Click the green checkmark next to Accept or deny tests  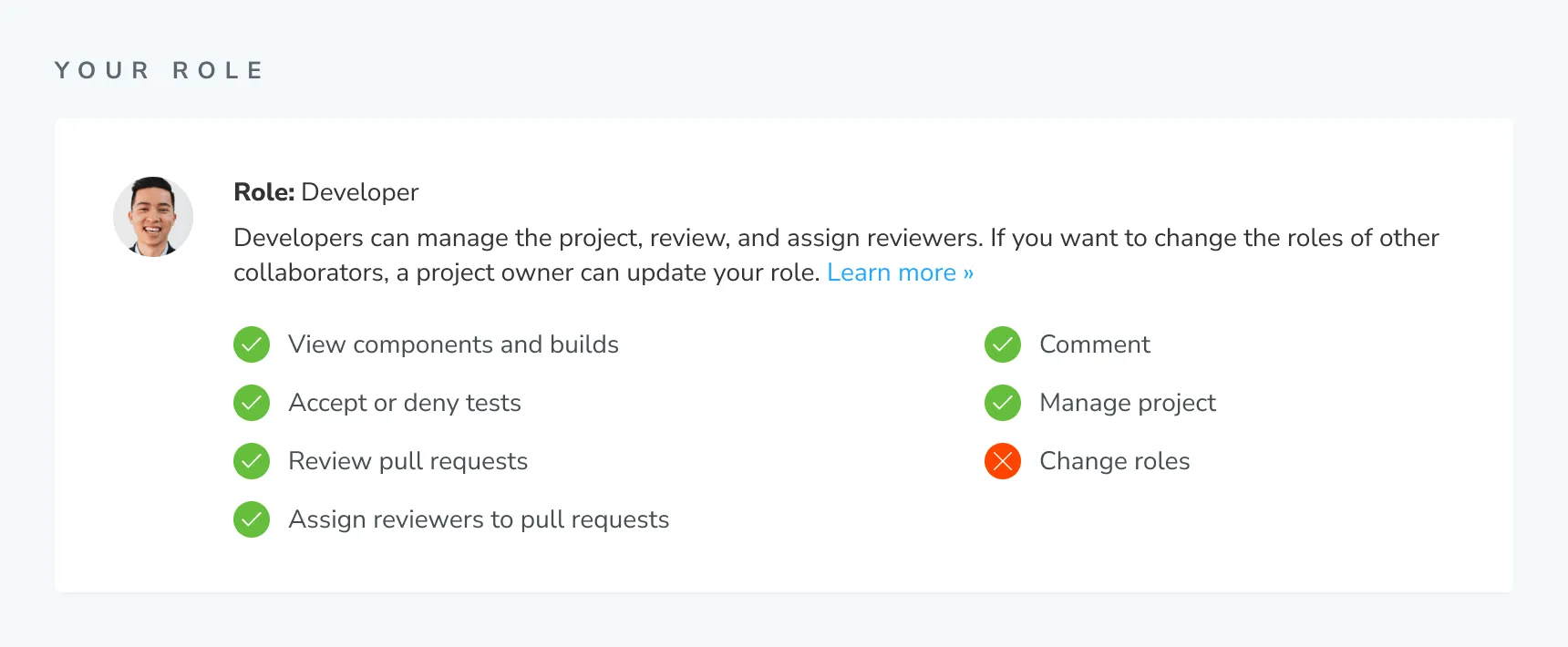(252, 403)
